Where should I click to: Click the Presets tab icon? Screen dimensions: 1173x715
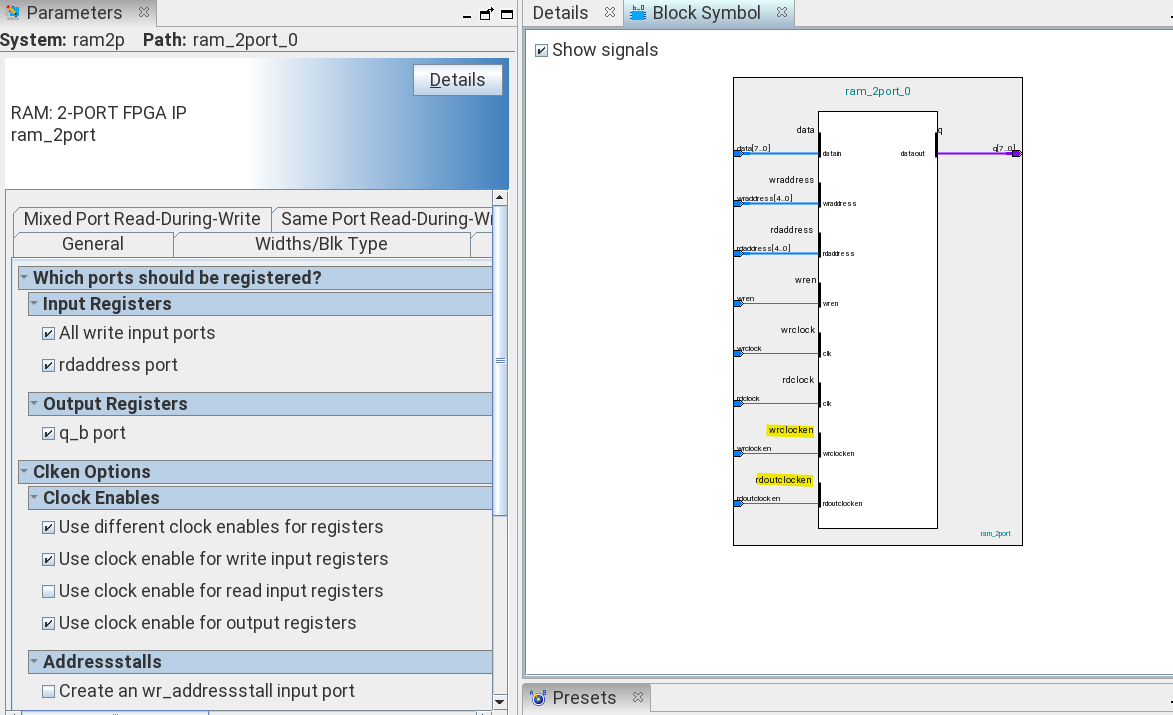click(538, 698)
